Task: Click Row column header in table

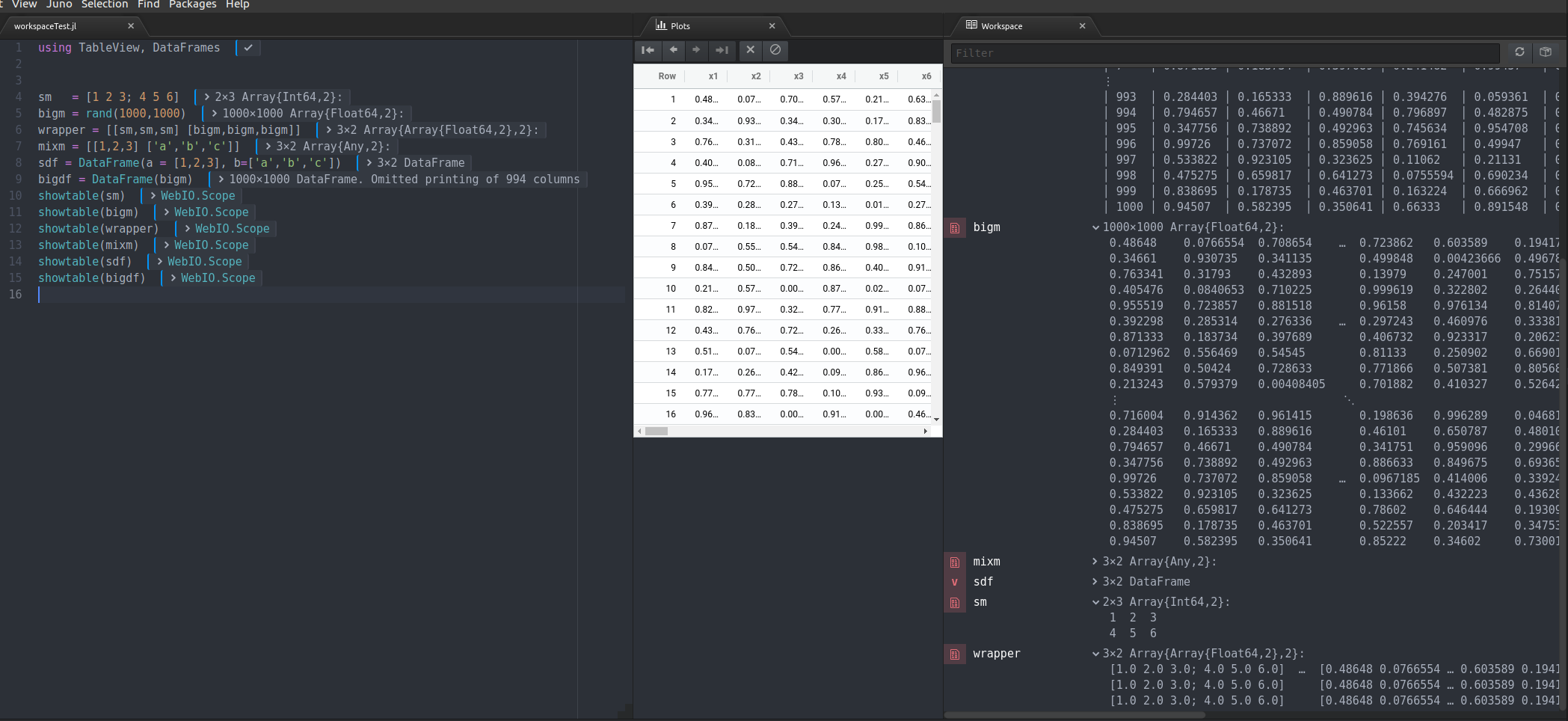Action: pyautogui.click(x=667, y=76)
